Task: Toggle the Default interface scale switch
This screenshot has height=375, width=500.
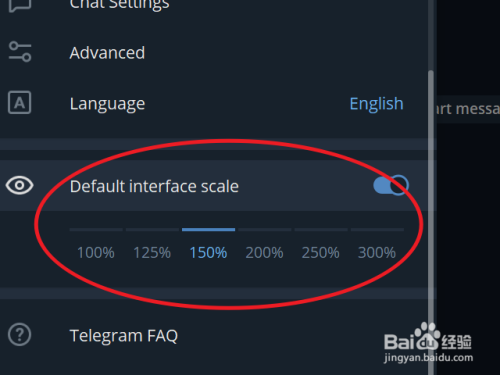Action: click(x=391, y=185)
